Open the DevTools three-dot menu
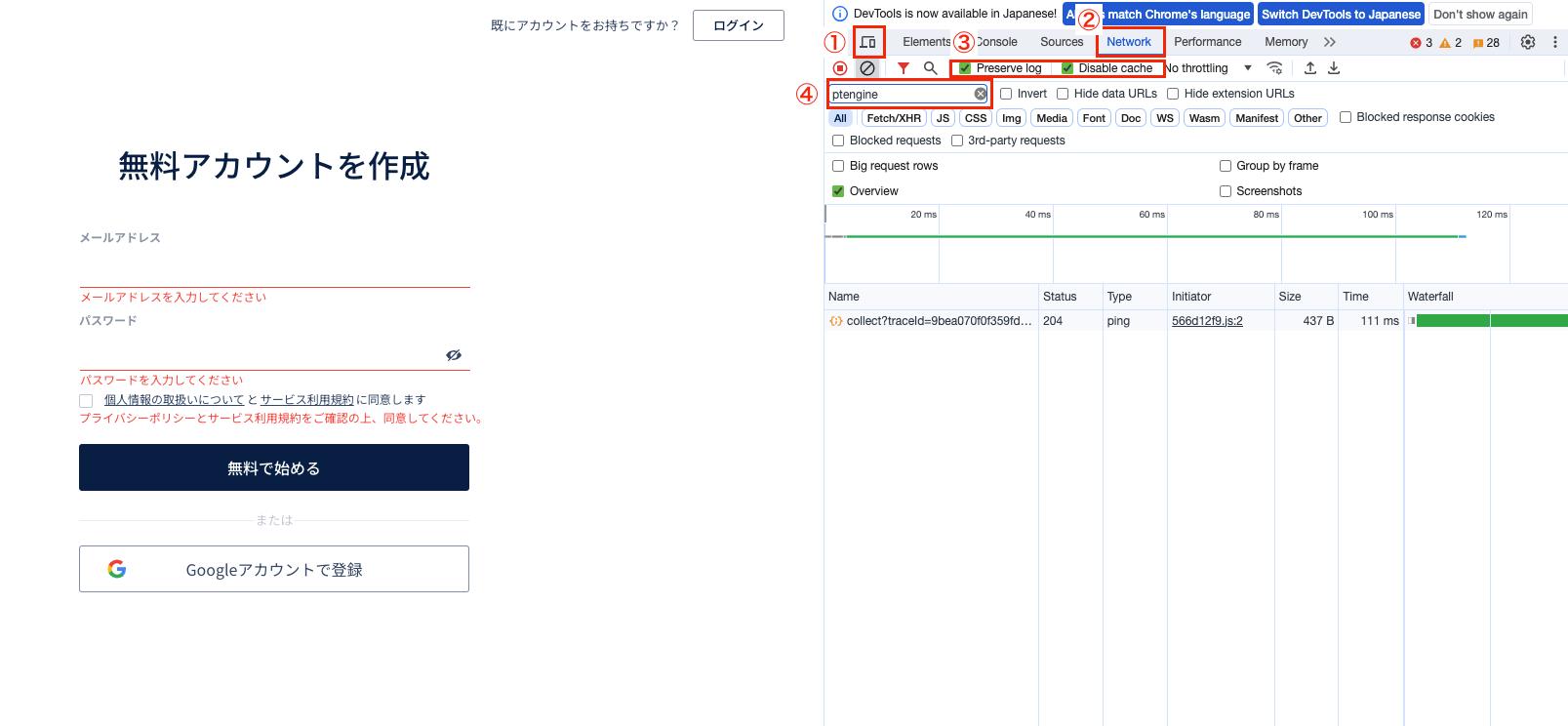 (1555, 42)
